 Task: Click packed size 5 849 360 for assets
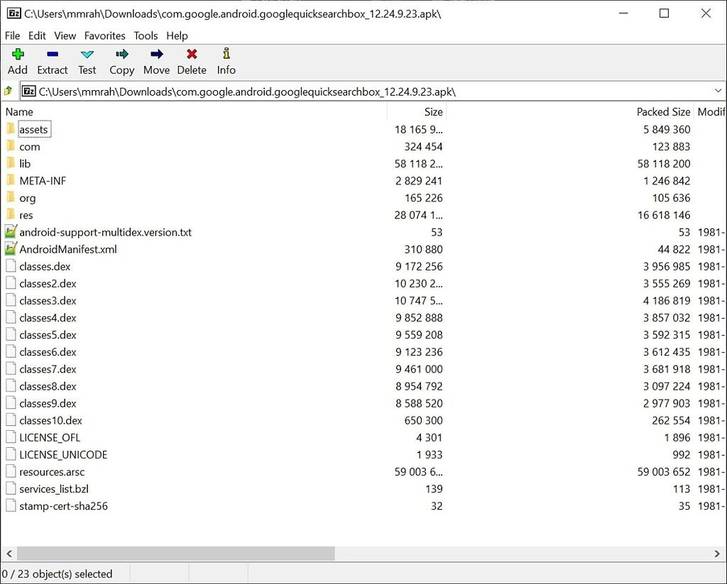click(667, 129)
